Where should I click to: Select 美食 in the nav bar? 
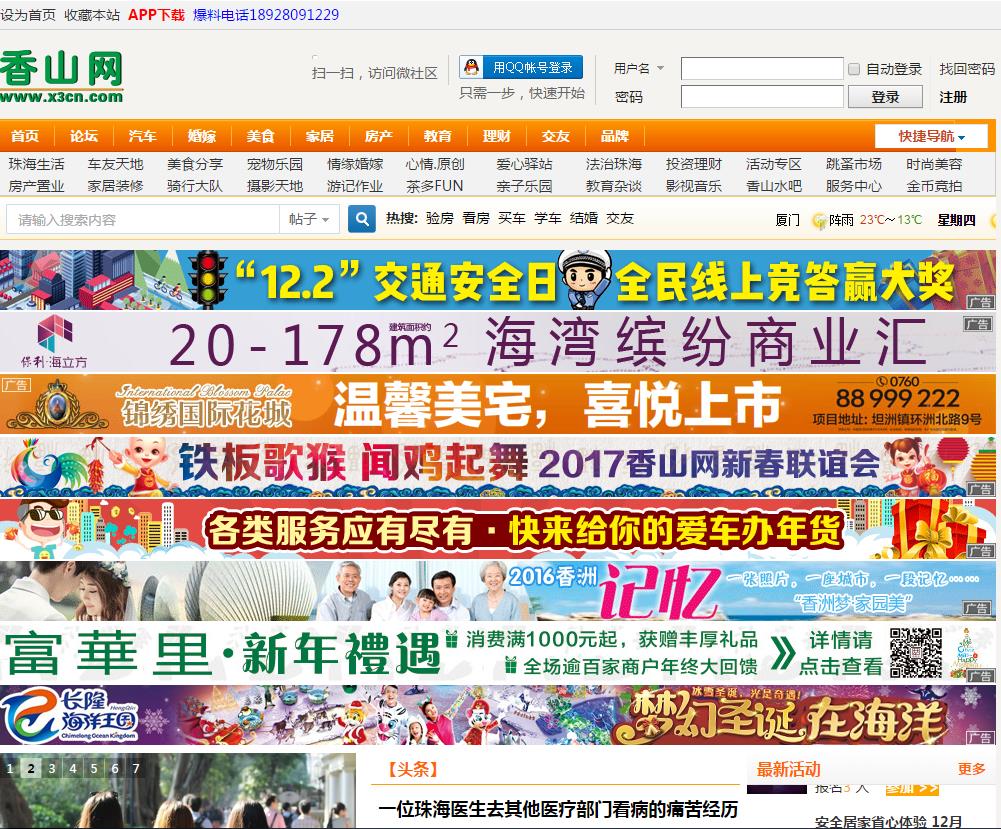260,136
